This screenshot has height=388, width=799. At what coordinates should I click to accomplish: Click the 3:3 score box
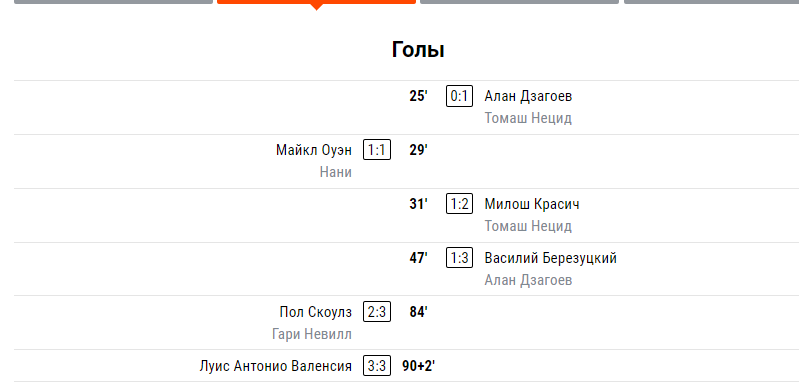pyautogui.click(x=377, y=366)
